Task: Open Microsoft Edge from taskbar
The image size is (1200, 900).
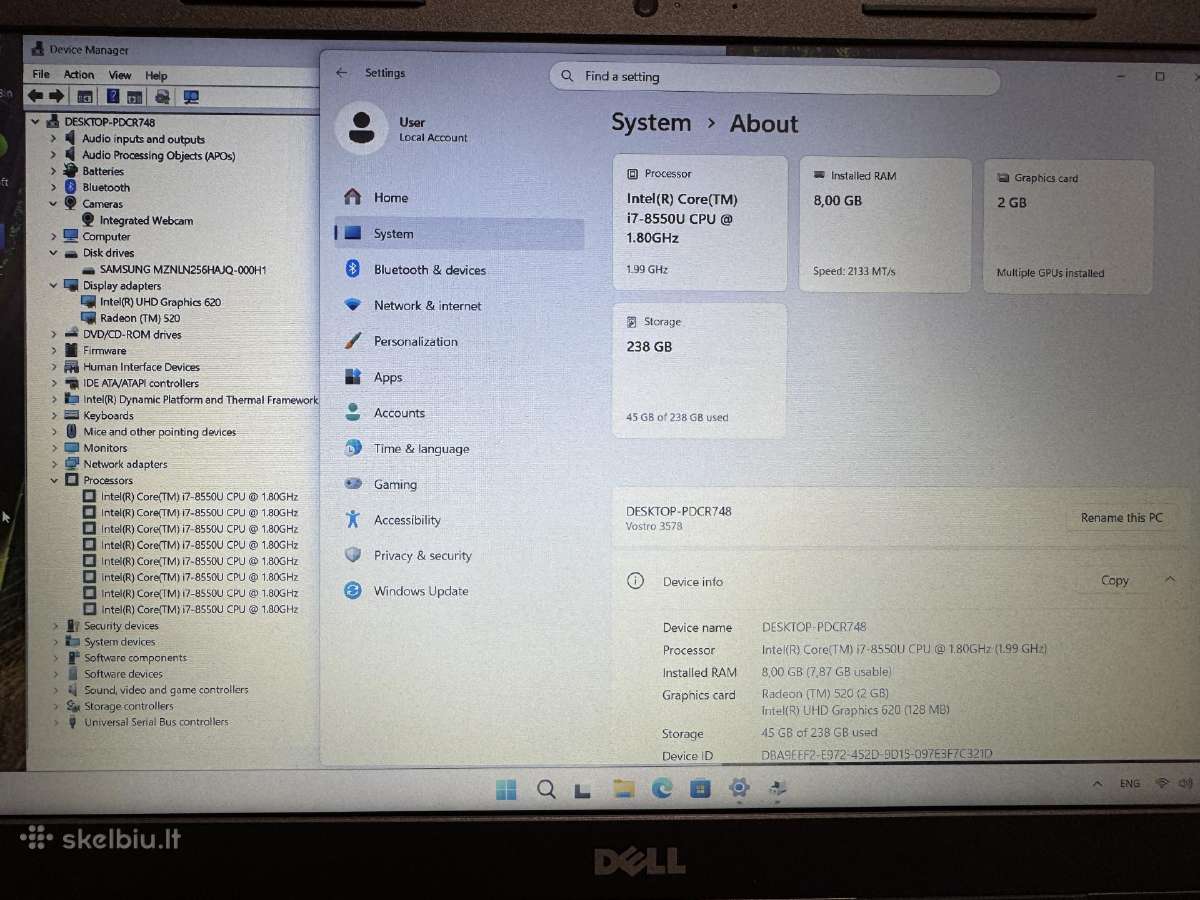Action: coord(662,789)
